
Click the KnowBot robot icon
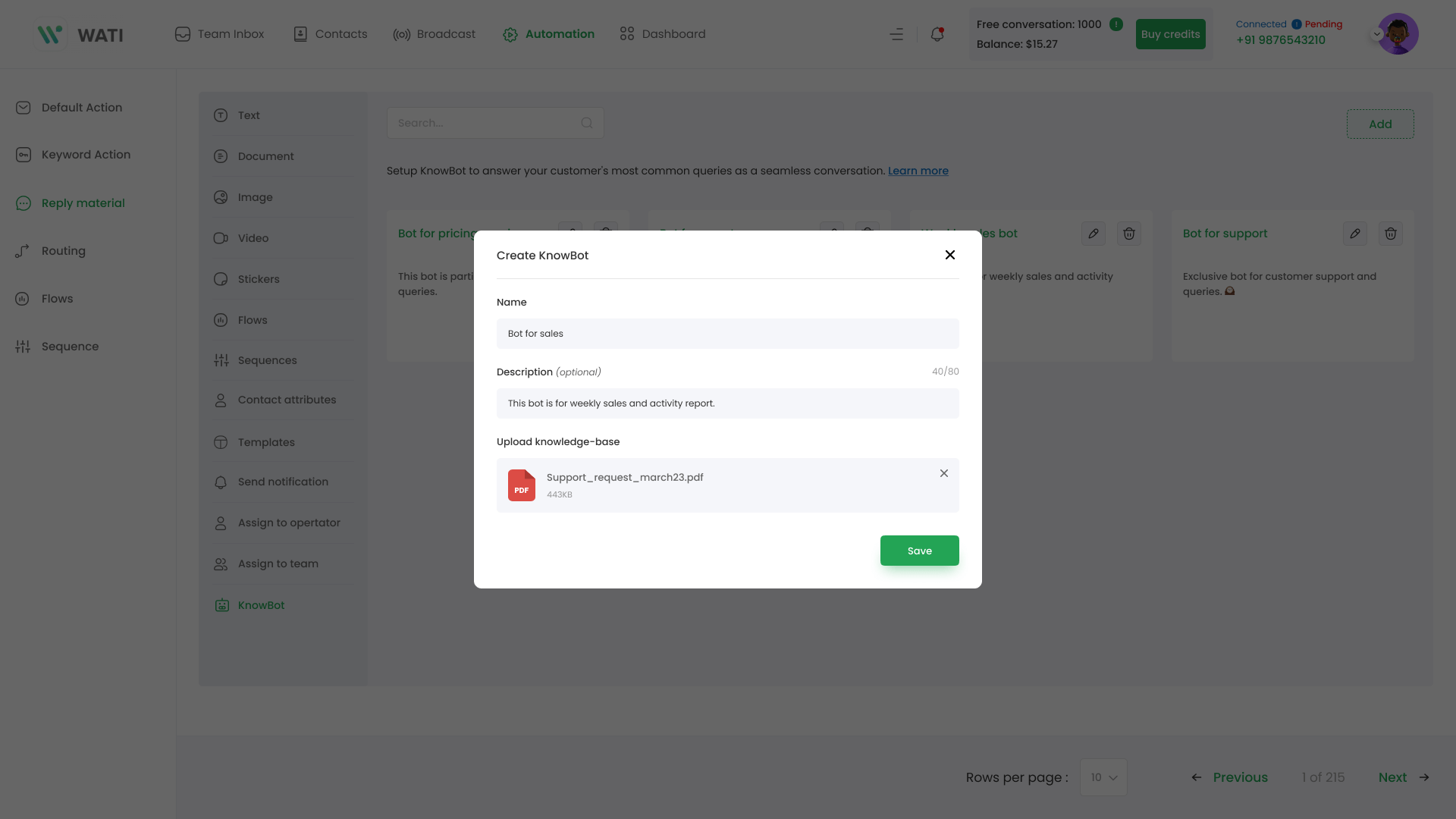pos(221,605)
